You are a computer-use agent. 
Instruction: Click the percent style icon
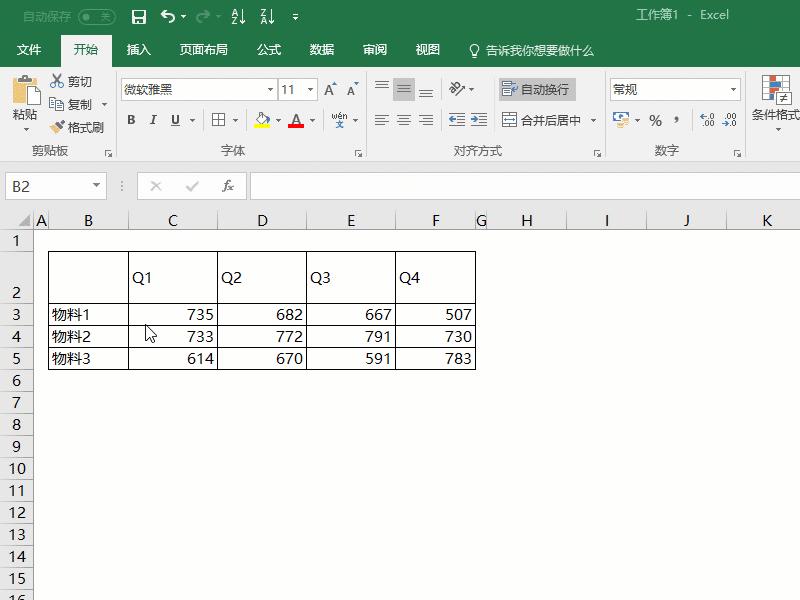[655, 120]
